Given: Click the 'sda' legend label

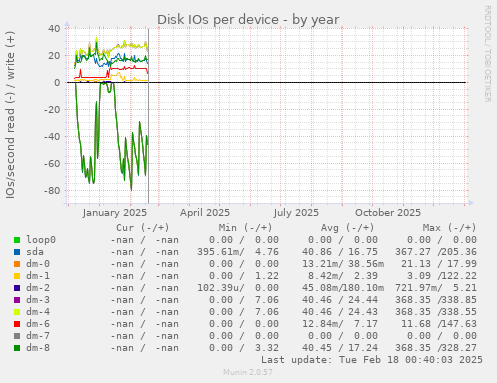Looking at the screenshot, I should pyautogui.click(x=35, y=252).
